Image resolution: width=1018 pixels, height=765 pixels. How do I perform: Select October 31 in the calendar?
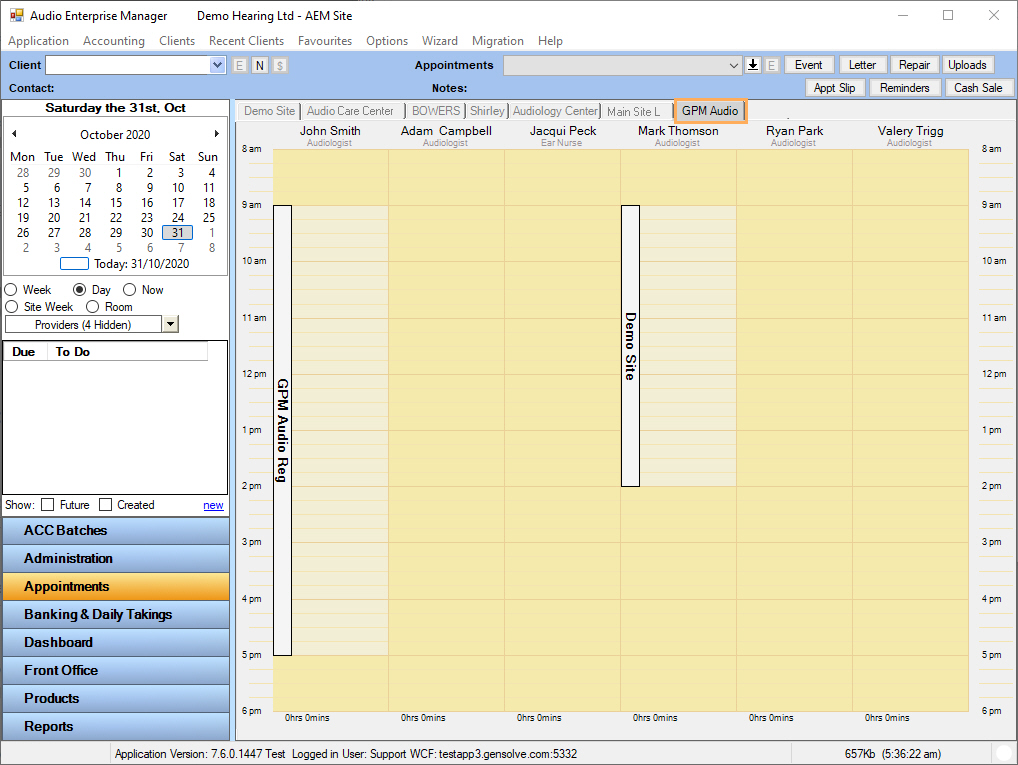(177, 232)
